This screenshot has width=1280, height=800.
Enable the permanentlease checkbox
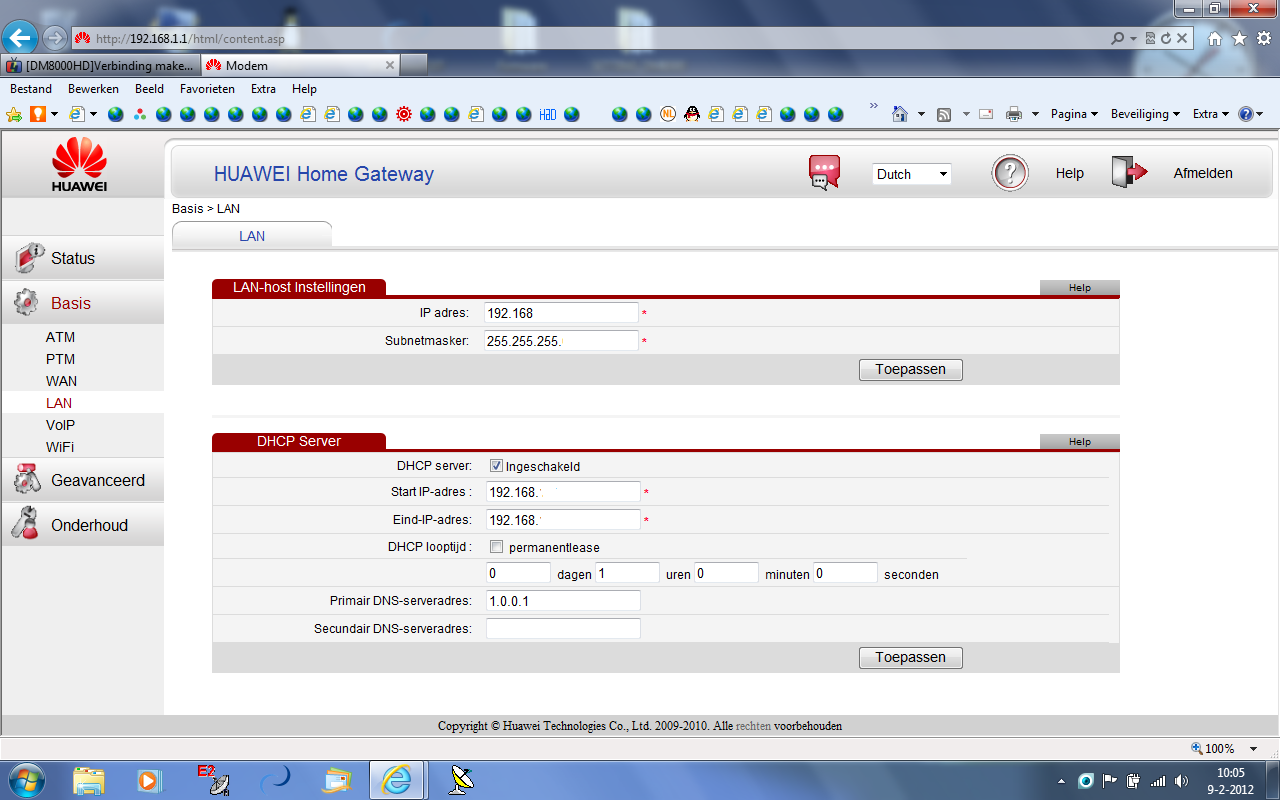tap(496, 547)
